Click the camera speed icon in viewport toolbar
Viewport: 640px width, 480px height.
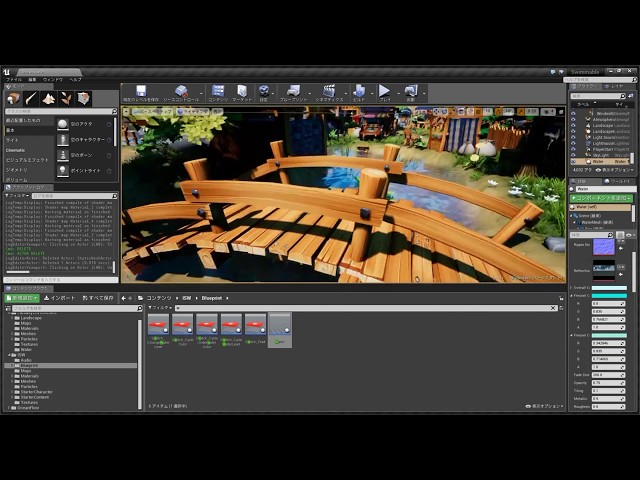tap(547, 111)
